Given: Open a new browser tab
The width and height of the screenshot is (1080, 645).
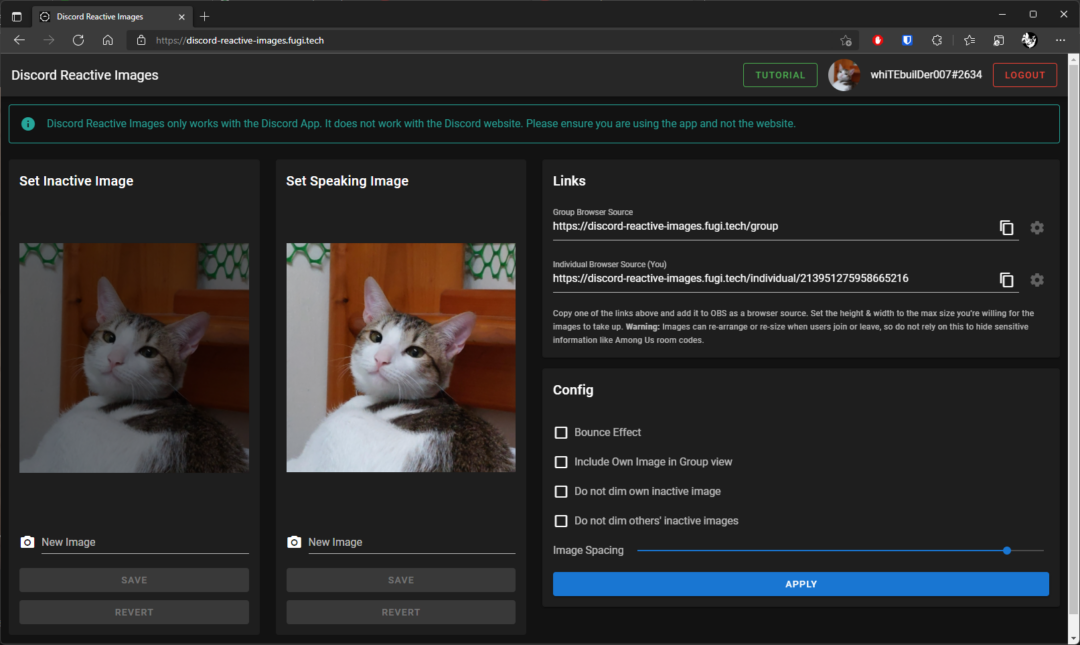Looking at the screenshot, I should coord(205,17).
